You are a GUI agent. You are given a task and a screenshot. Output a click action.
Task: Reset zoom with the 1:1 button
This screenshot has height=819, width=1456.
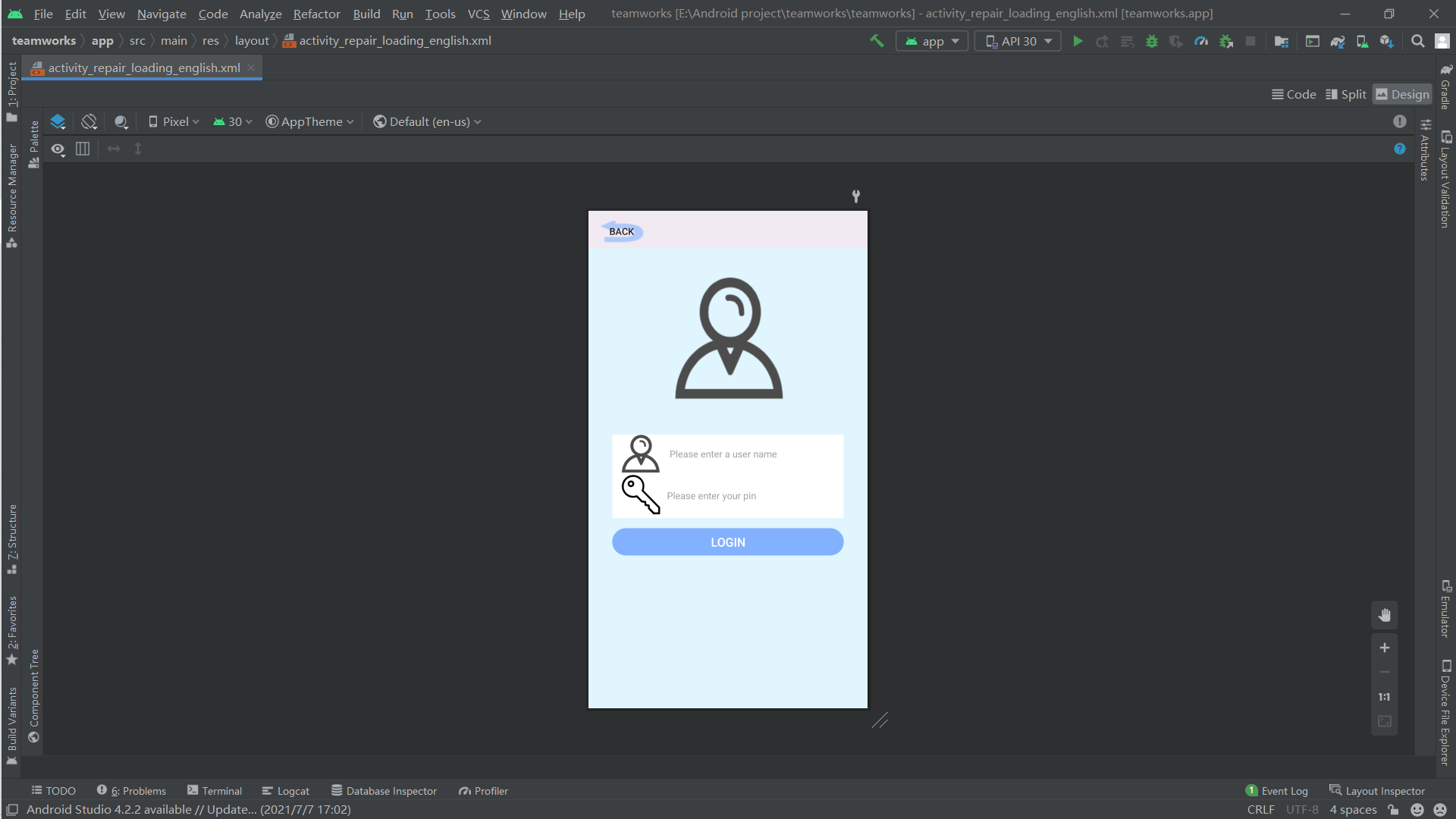click(x=1384, y=697)
